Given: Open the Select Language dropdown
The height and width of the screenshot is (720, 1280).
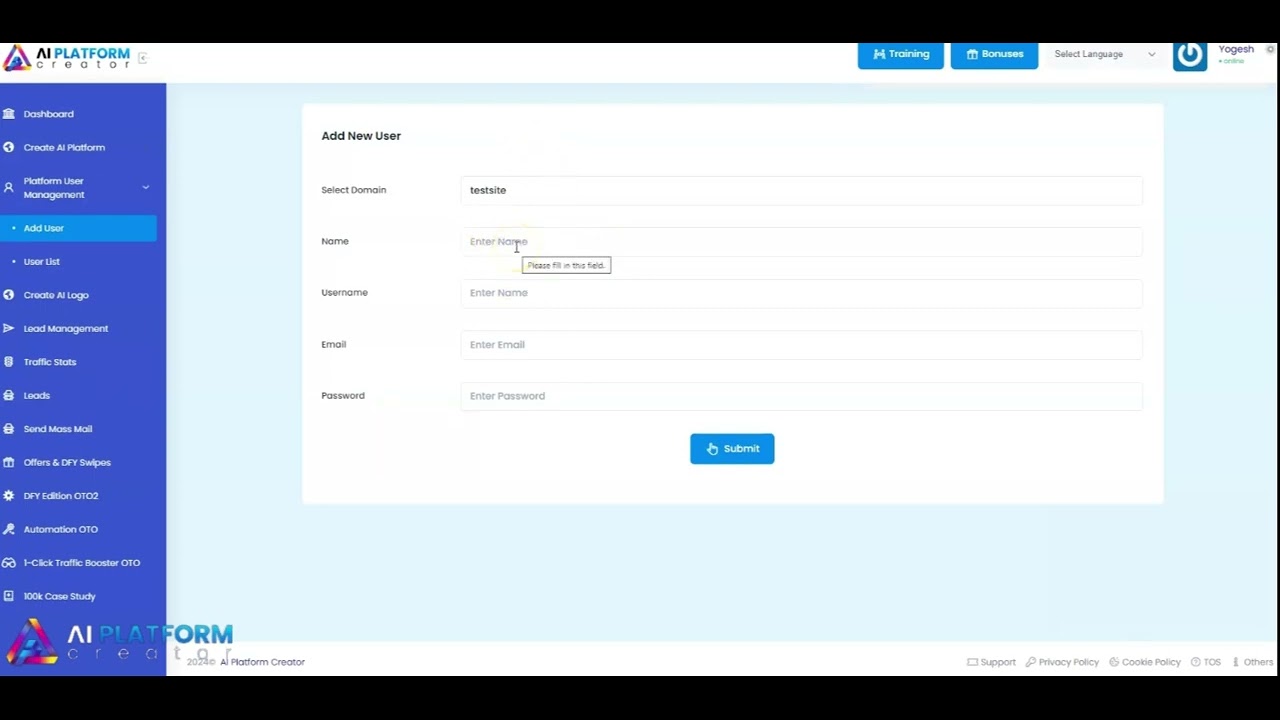Looking at the screenshot, I should click(x=1104, y=54).
